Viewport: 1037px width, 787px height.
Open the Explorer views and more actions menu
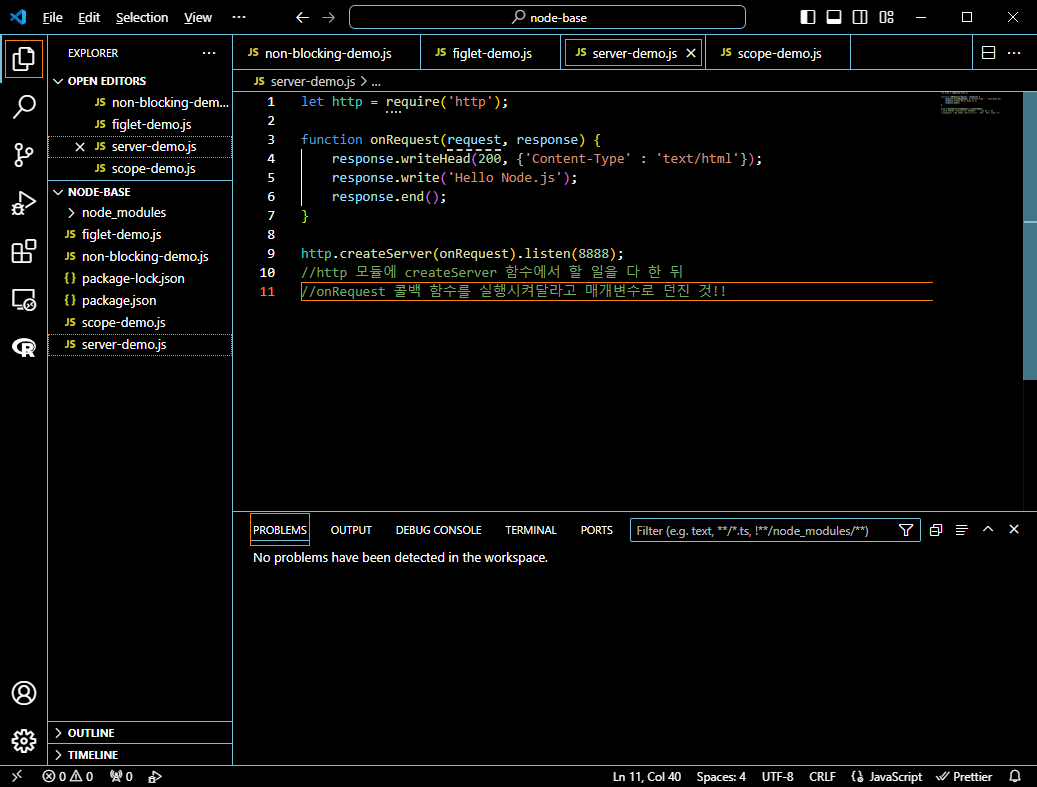(209, 53)
